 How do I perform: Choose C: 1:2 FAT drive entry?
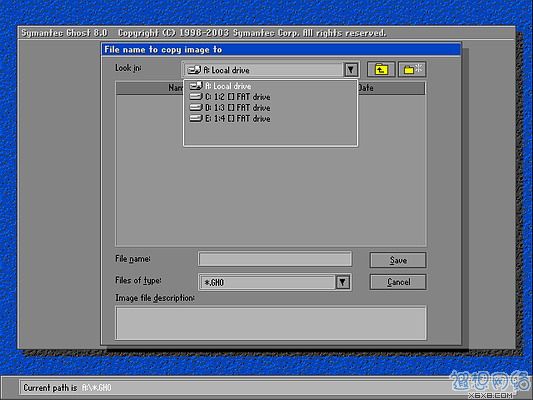[x=270, y=97]
